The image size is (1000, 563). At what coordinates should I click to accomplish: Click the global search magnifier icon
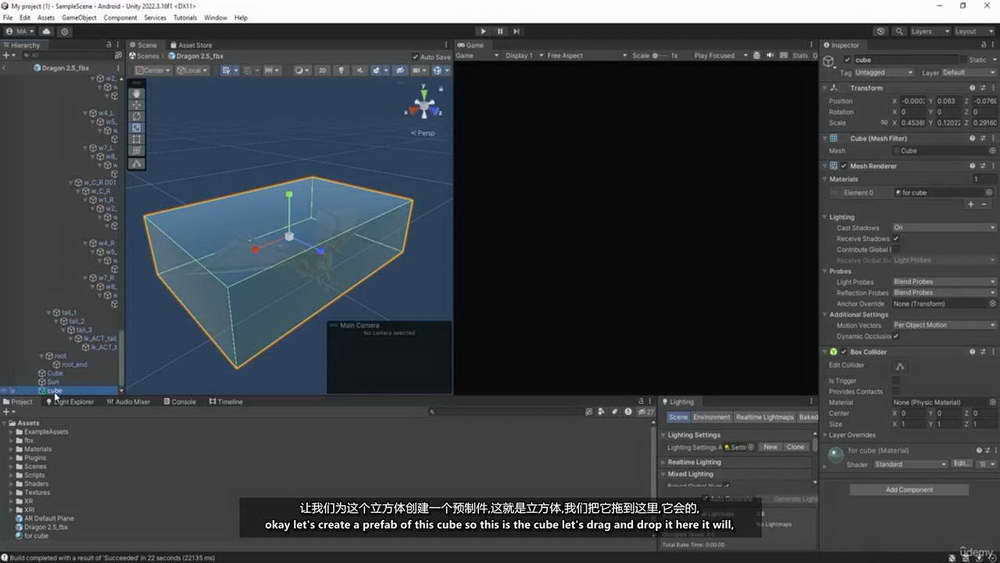[899, 31]
